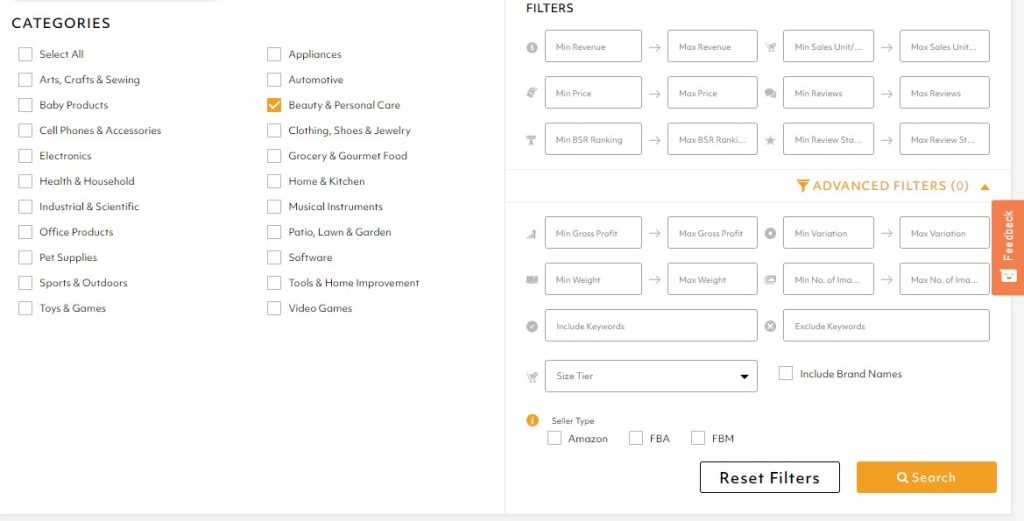The width and height of the screenshot is (1024, 521).
Task: Click the BSR ranking trophy icon
Action: click(x=532, y=140)
